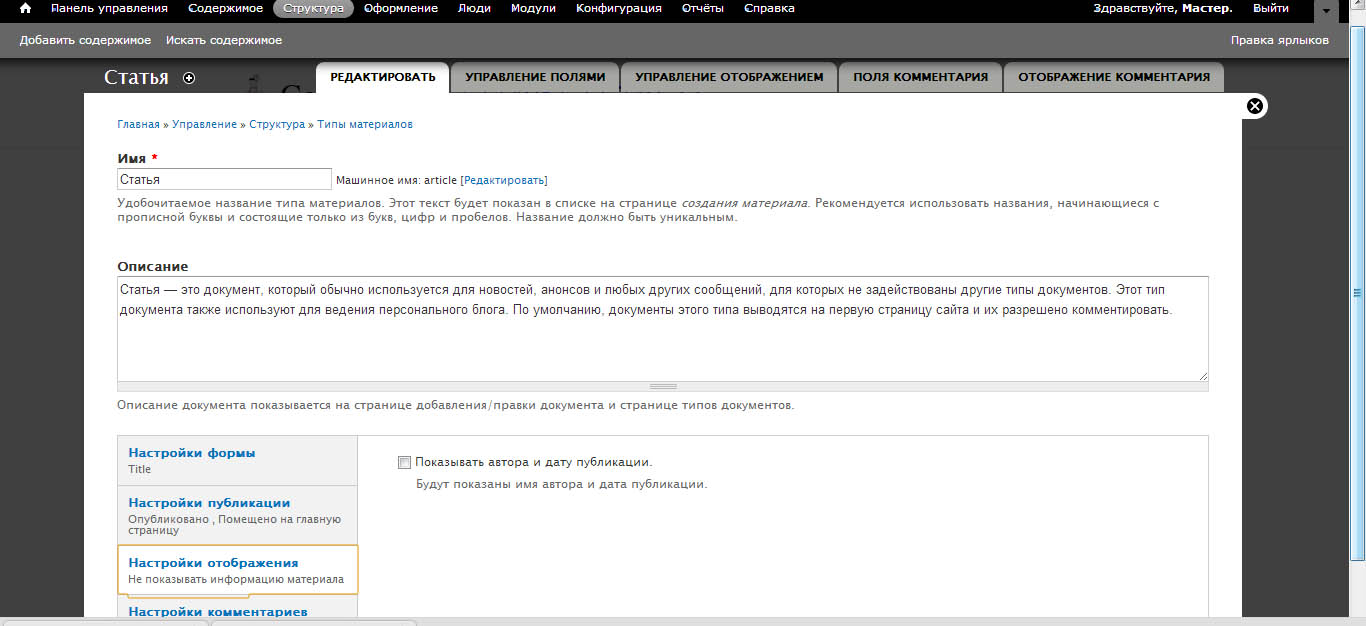1366x626 pixels.
Task: Click the Правка ярлыков link
Action: coord(1279,40)
